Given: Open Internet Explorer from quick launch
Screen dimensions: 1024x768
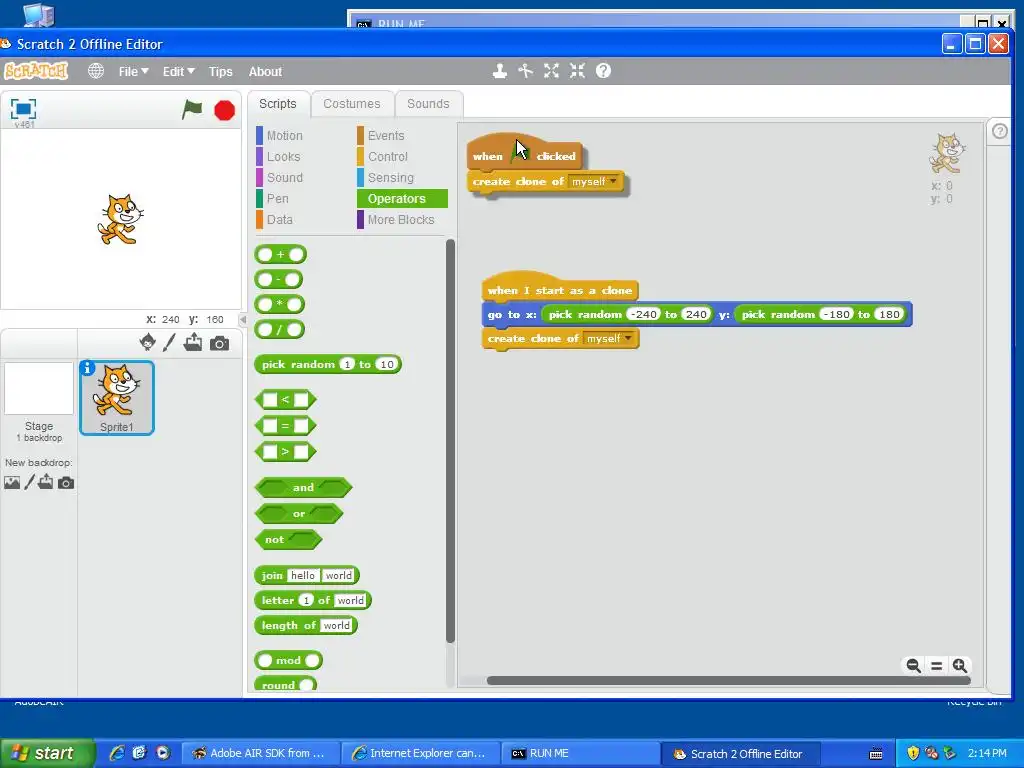Looking at the screenshot, I should pos(117,753).
